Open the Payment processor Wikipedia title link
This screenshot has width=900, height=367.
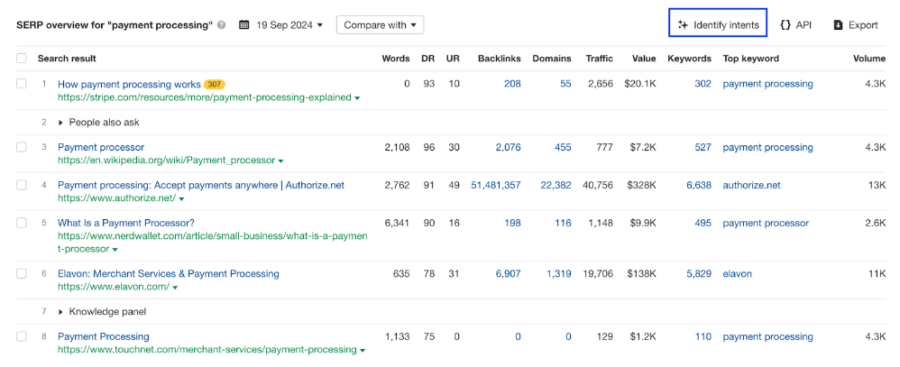click(101, 148)
